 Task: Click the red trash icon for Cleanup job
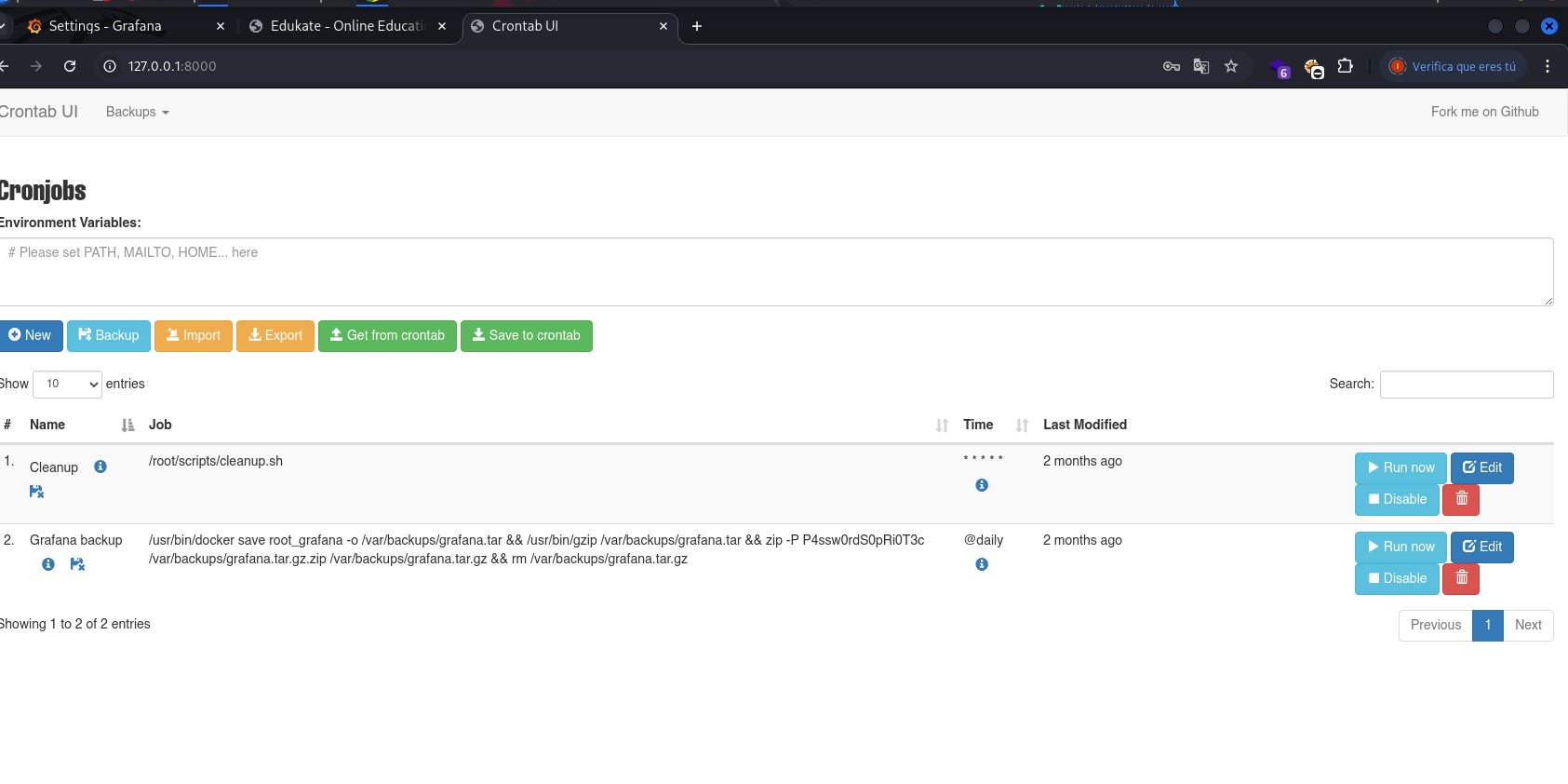click(x=1461, y=499)
